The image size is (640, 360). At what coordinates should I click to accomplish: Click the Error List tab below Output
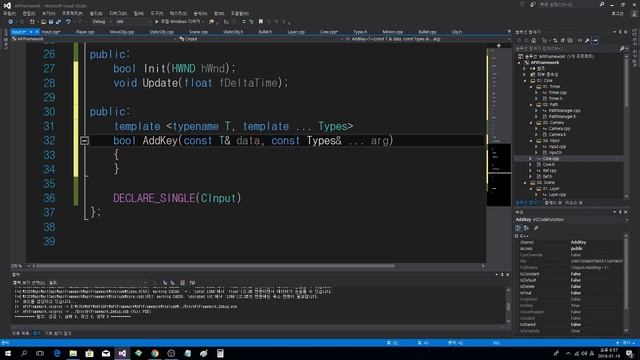[x=20, y=333]
